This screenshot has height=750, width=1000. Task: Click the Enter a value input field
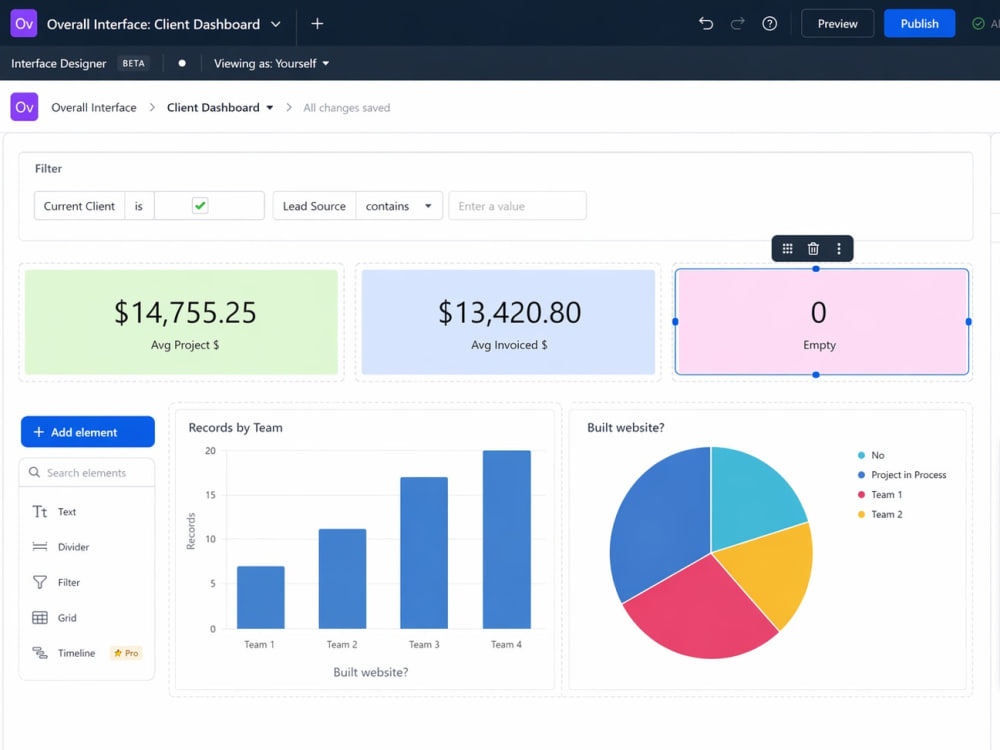(x=517, y=206)
